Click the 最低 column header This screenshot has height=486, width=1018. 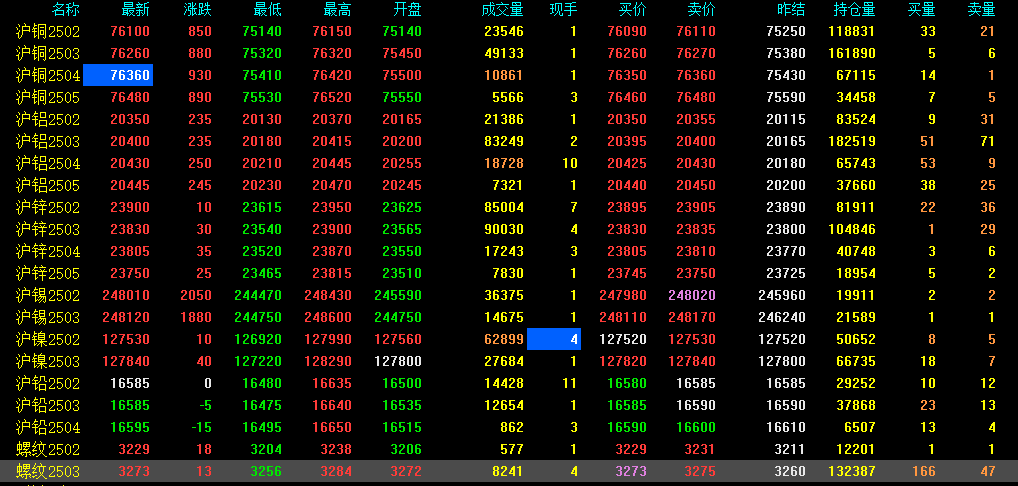pyautogui.click(x=267, y=9)
